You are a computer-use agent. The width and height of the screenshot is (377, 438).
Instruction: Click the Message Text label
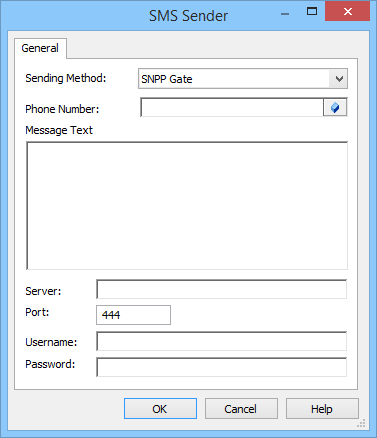click(x=59, y=130)
